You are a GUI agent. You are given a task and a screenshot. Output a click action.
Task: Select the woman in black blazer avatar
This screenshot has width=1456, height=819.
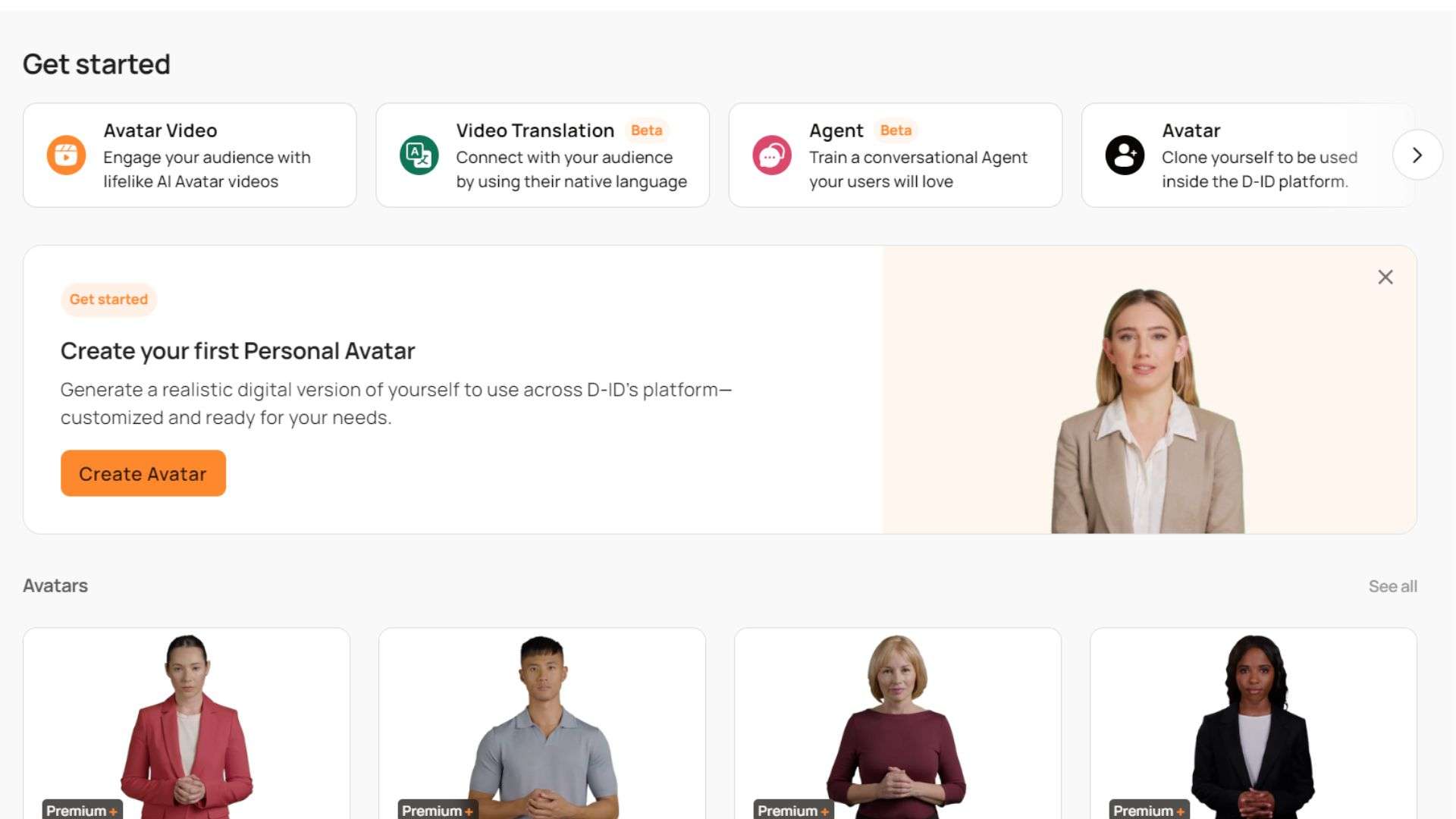pyautogui.click(x=1254, y=723)
